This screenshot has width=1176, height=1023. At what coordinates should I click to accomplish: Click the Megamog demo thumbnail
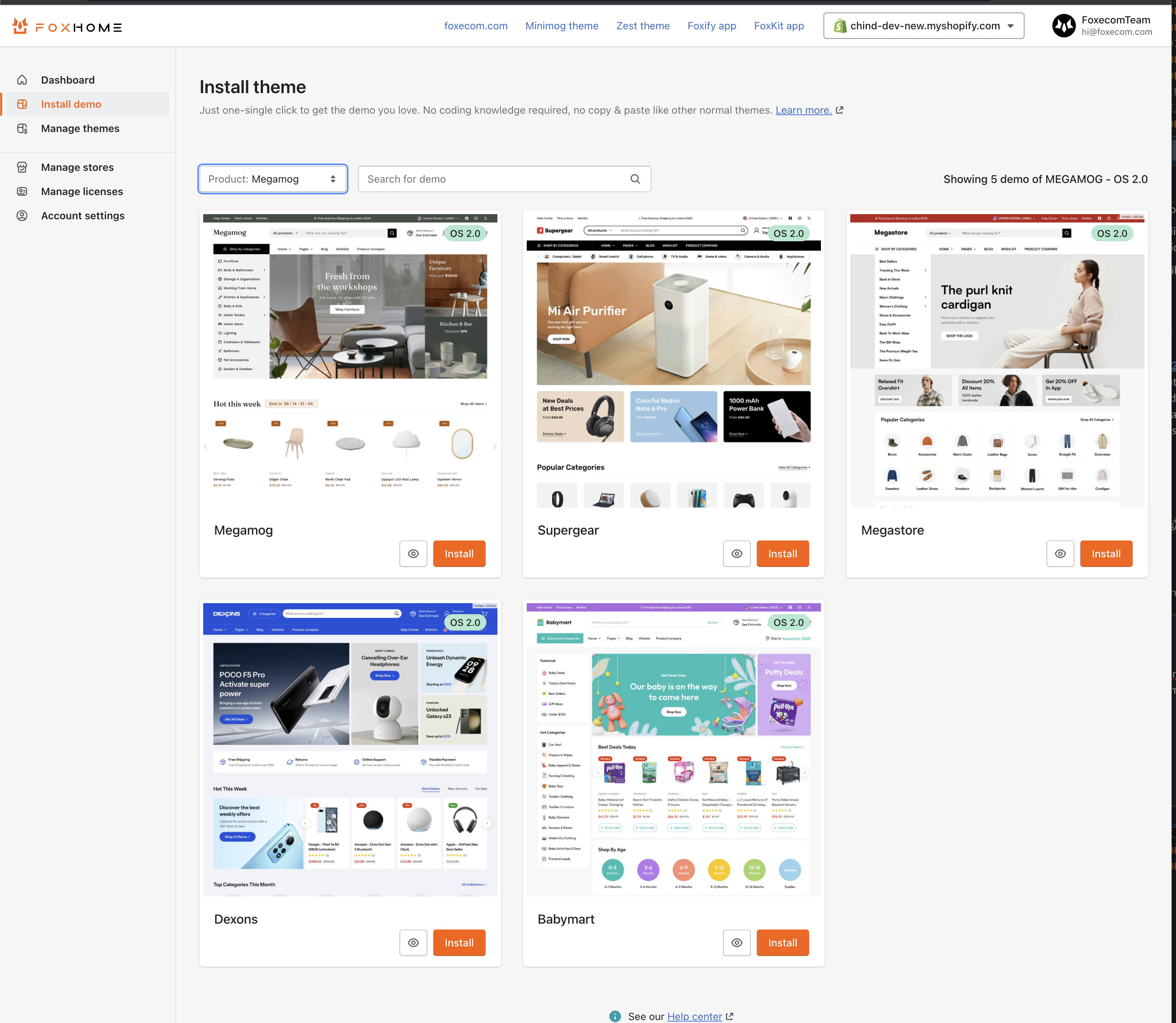point(350,361)
